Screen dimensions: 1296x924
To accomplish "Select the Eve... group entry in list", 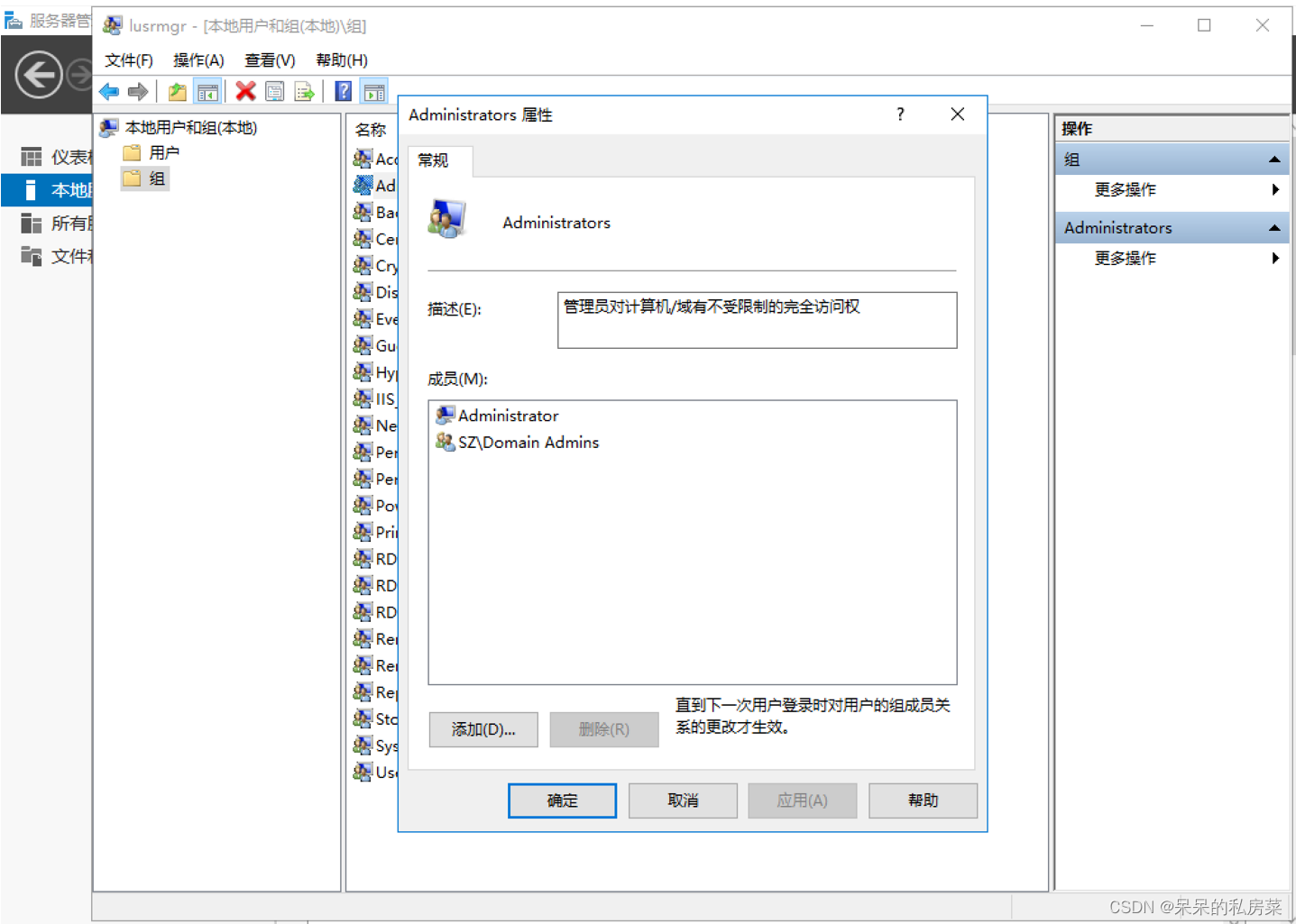I will coord(375,319).
